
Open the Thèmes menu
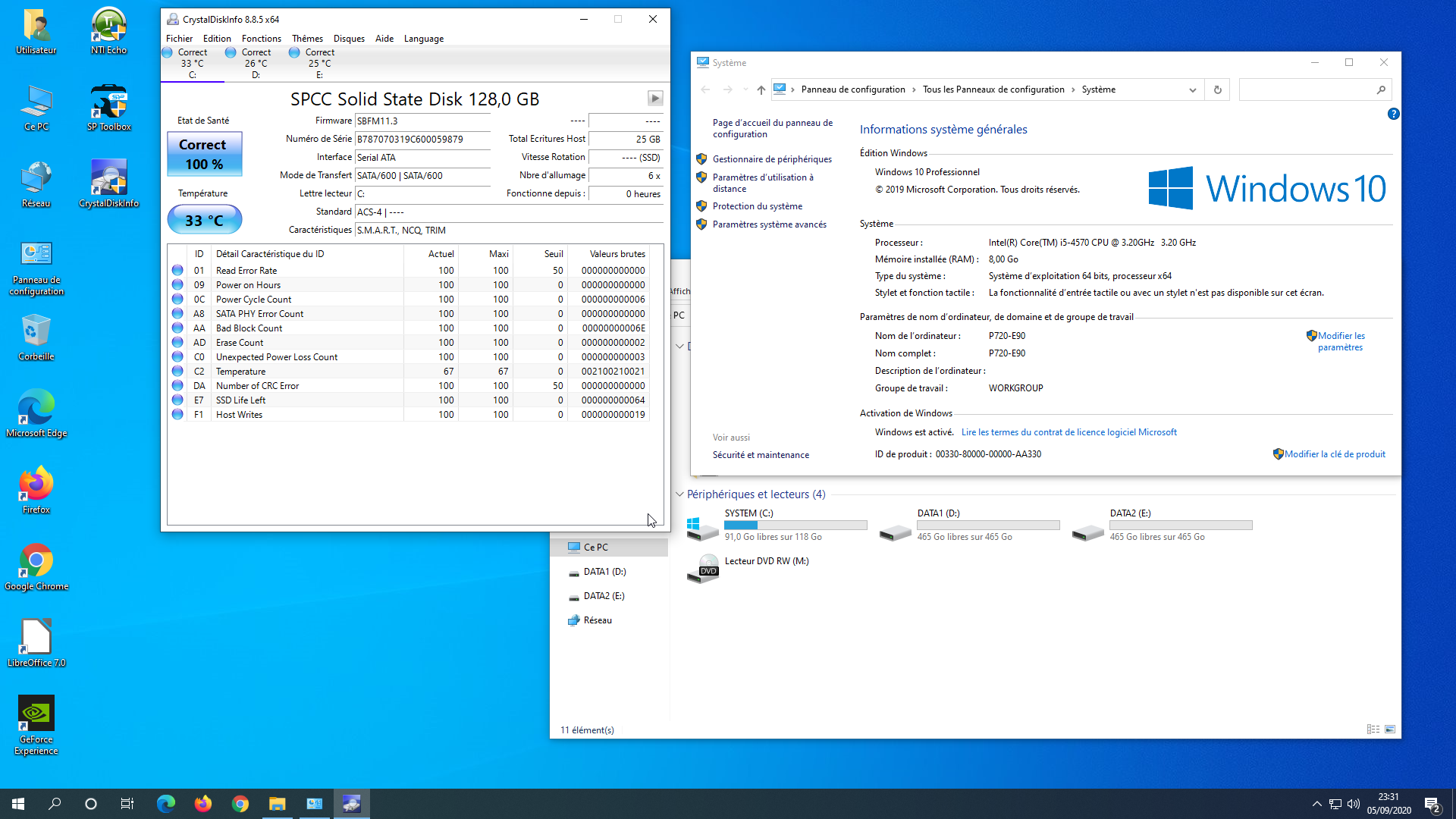pos(307,39)
